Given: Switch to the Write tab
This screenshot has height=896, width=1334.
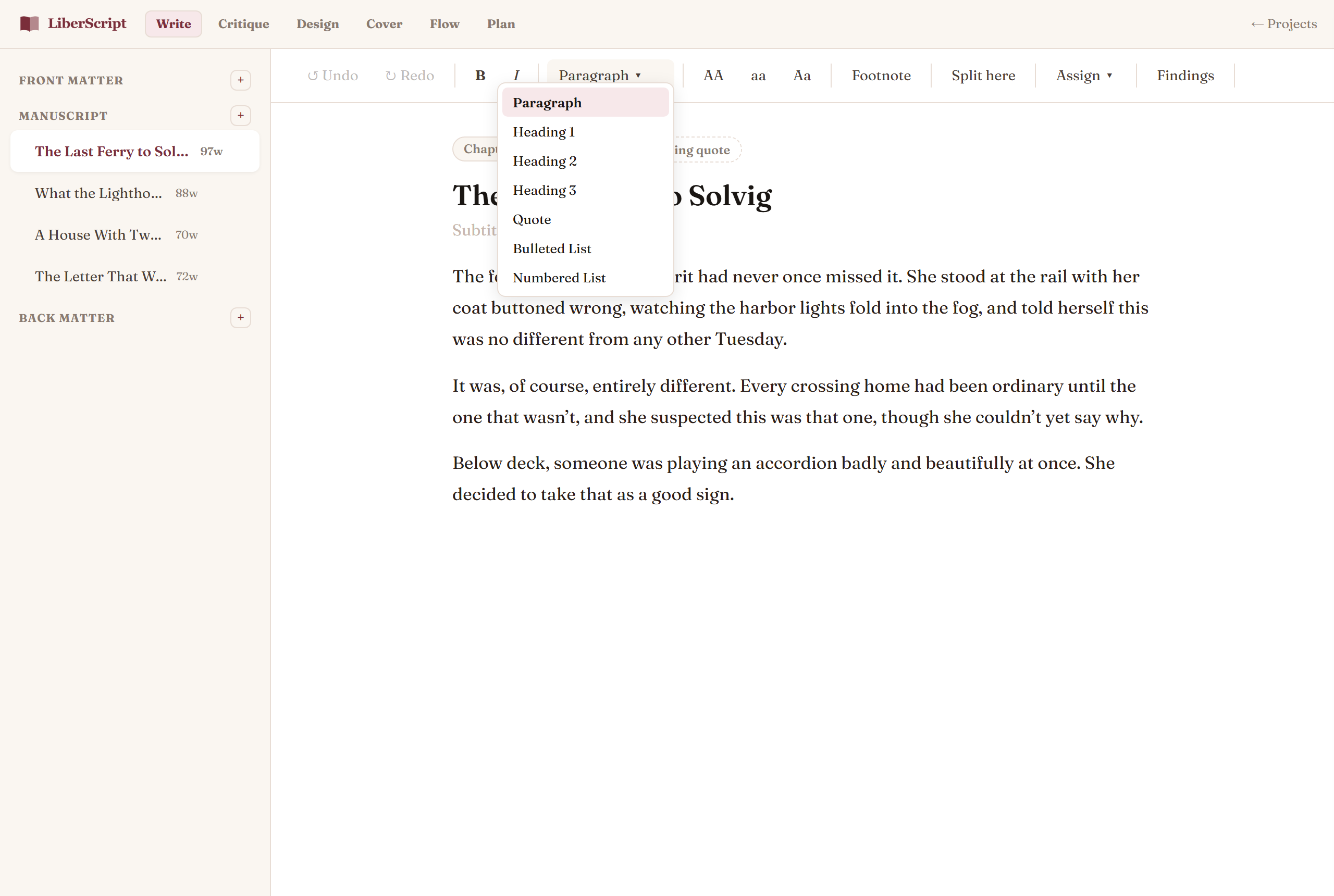Looking at the screenshot, I should pos(173,24).
